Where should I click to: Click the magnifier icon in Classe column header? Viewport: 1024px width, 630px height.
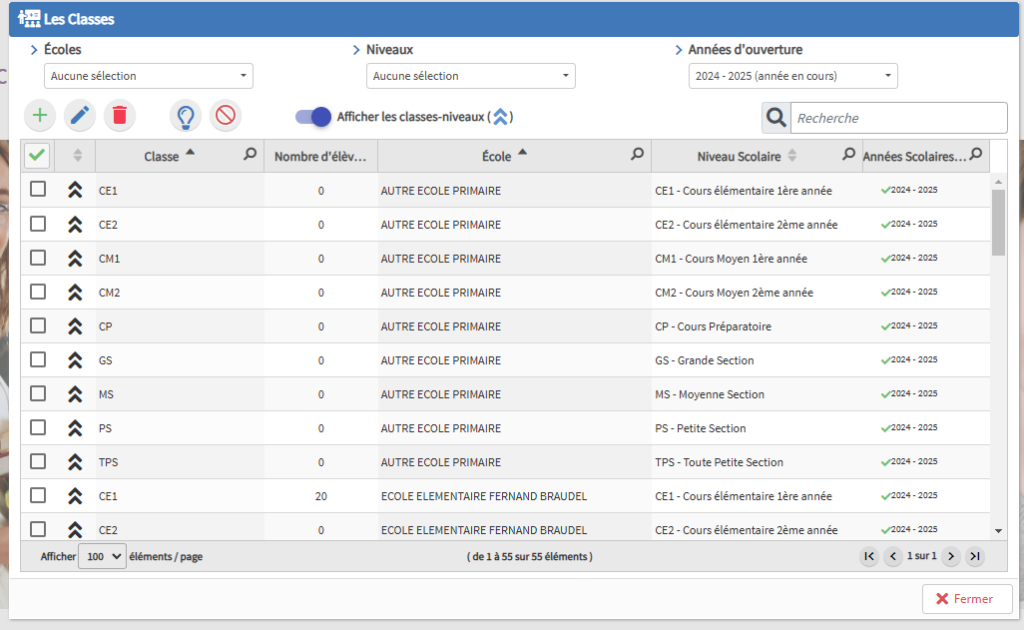click(250, 155)
